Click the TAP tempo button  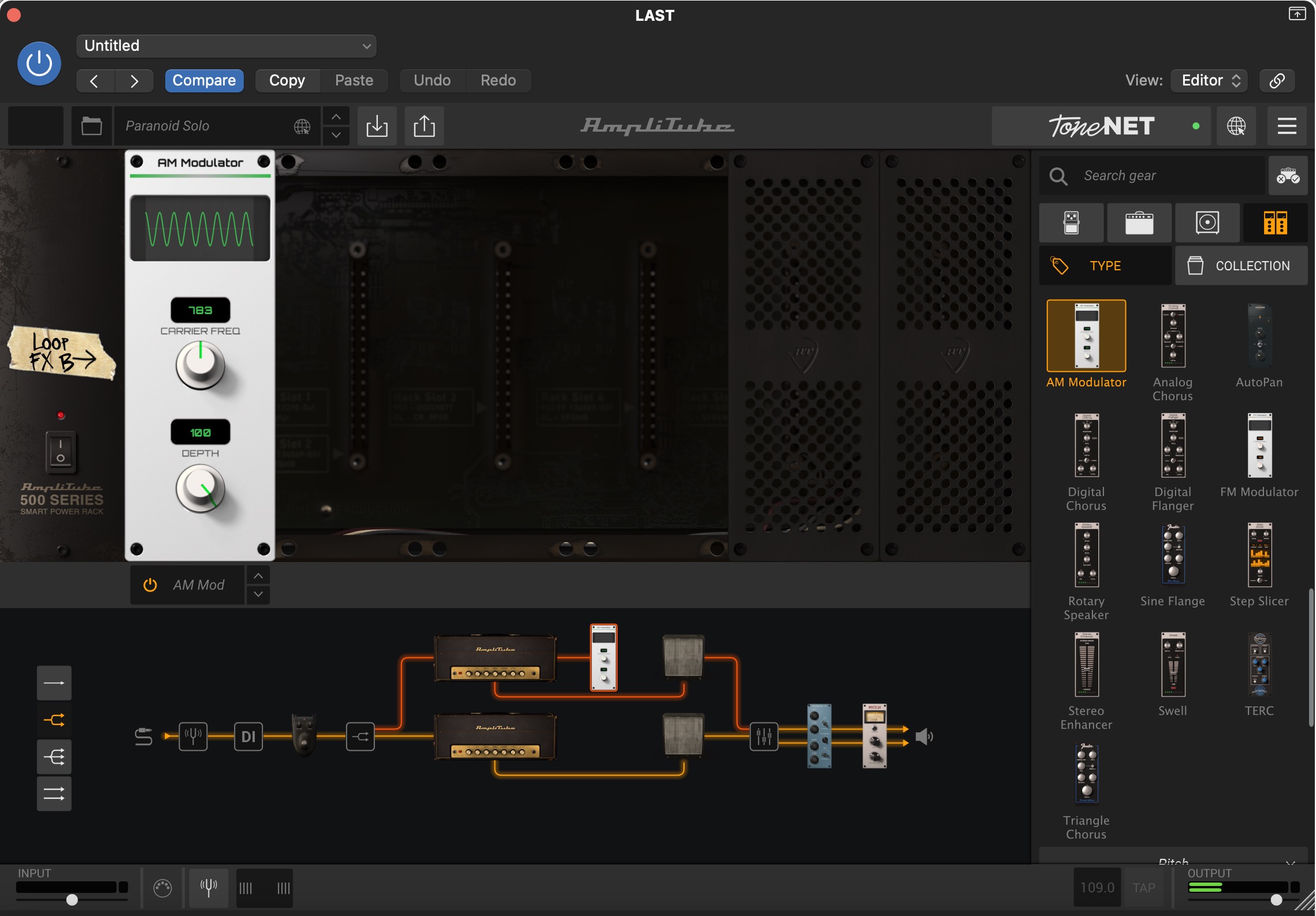pyautogui.click(x=1144, y=888)
